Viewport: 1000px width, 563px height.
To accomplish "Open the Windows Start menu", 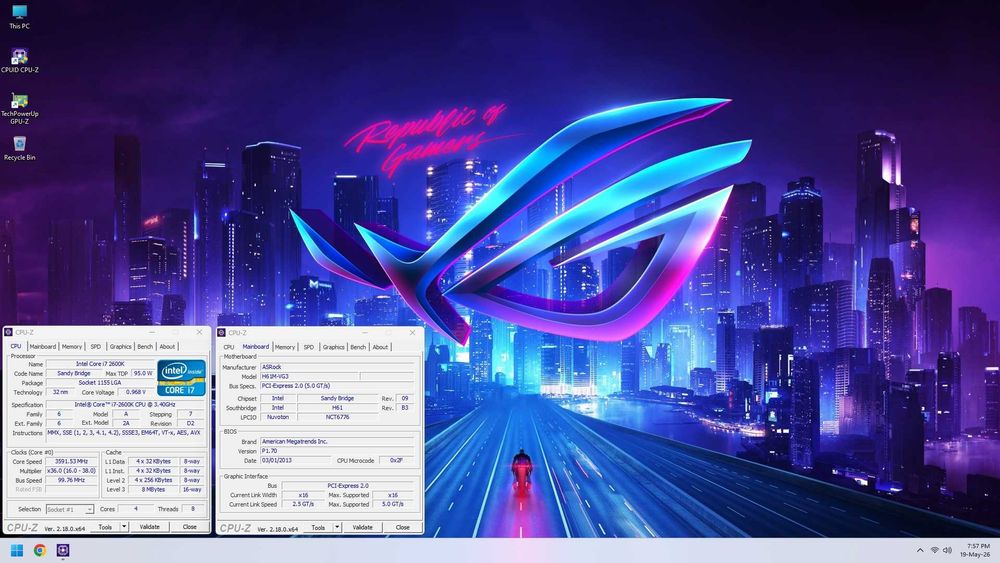I will click(17, 550).
